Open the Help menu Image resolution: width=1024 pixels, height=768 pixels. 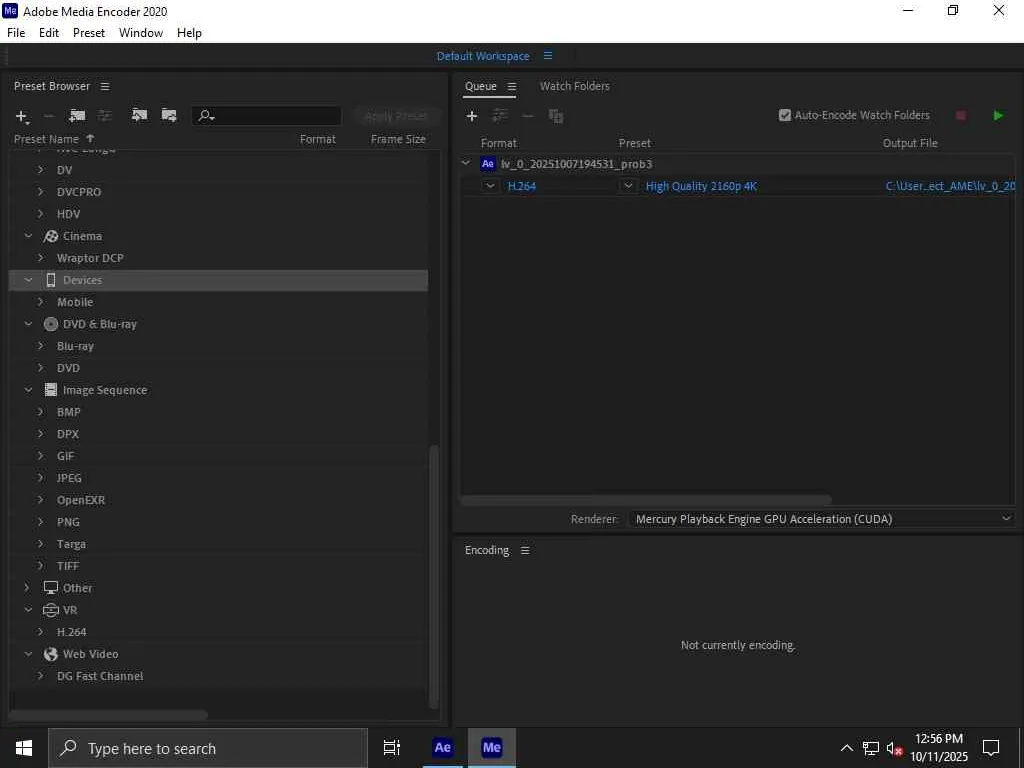[189, 33]
